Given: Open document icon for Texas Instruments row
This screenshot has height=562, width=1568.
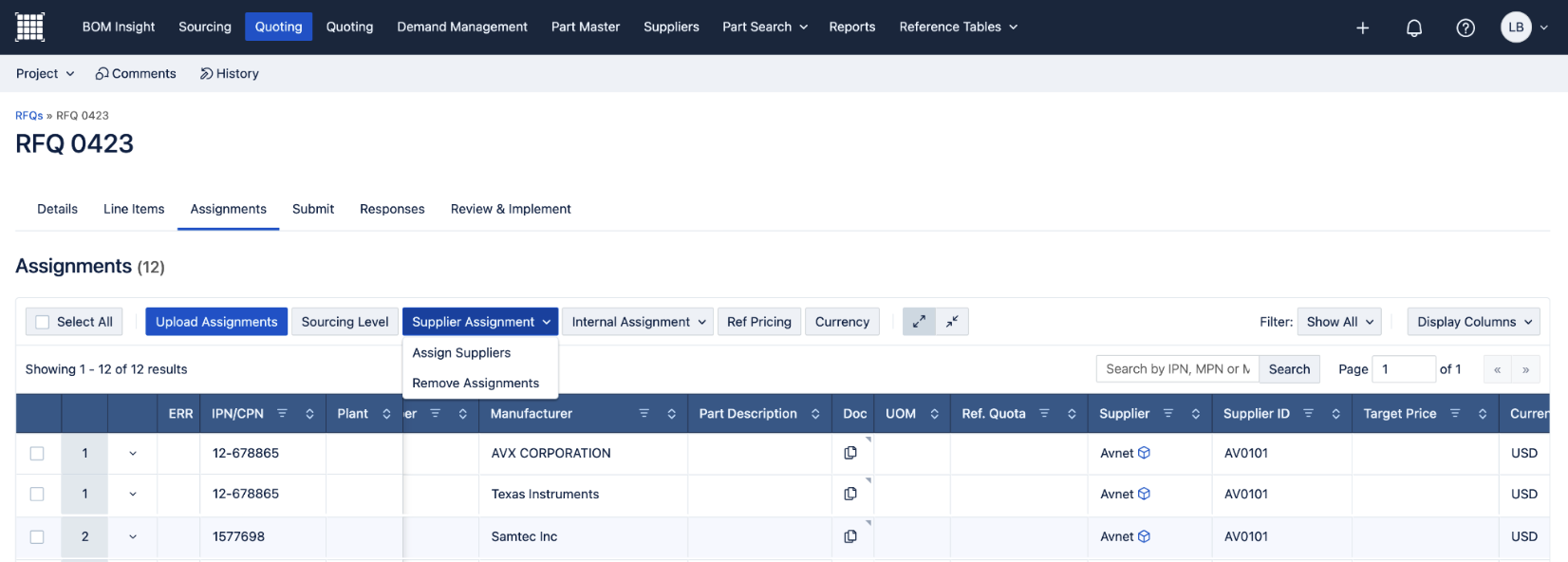Looking at the screenshot, I should (850, 494).
